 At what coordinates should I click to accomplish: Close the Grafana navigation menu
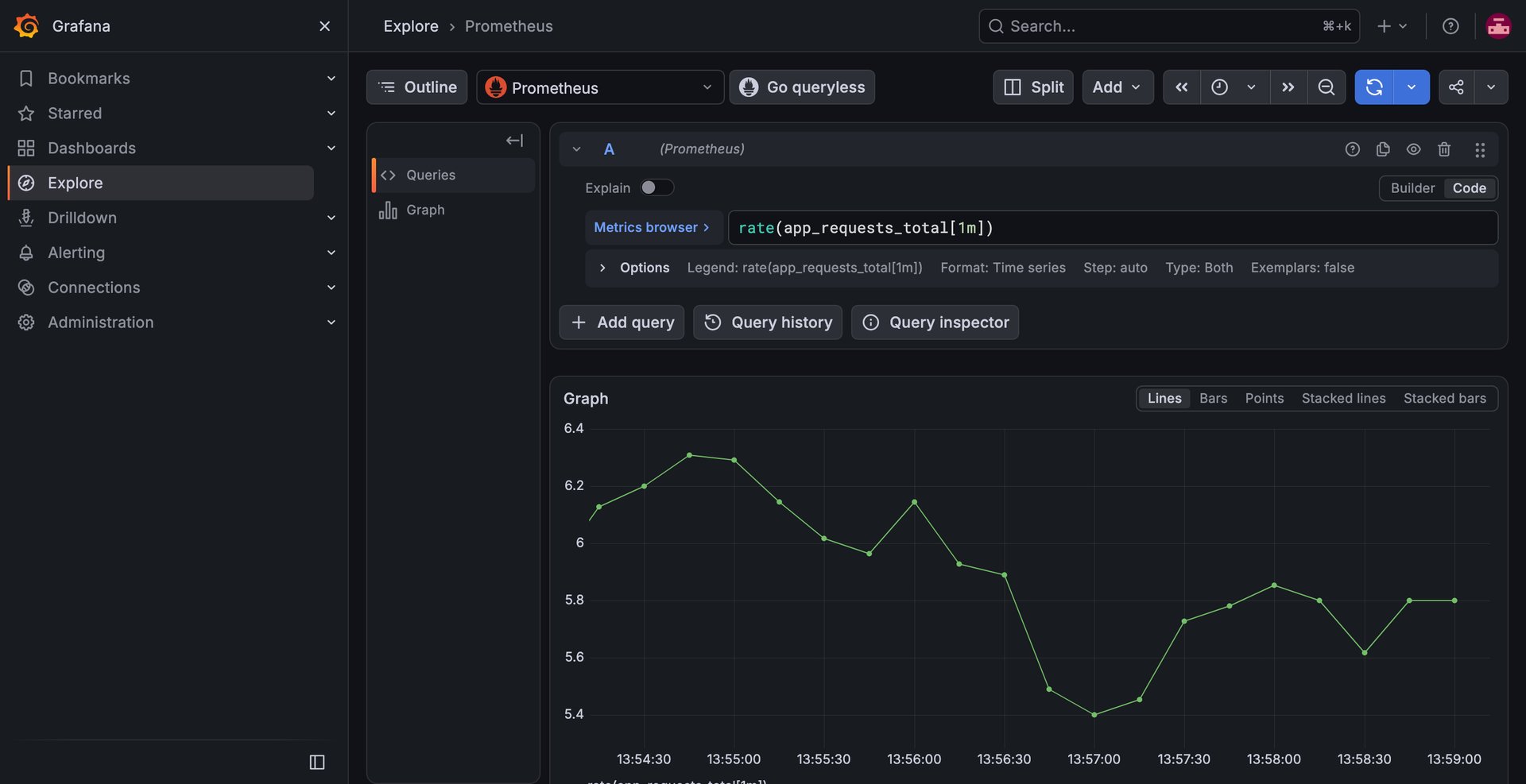324,26
